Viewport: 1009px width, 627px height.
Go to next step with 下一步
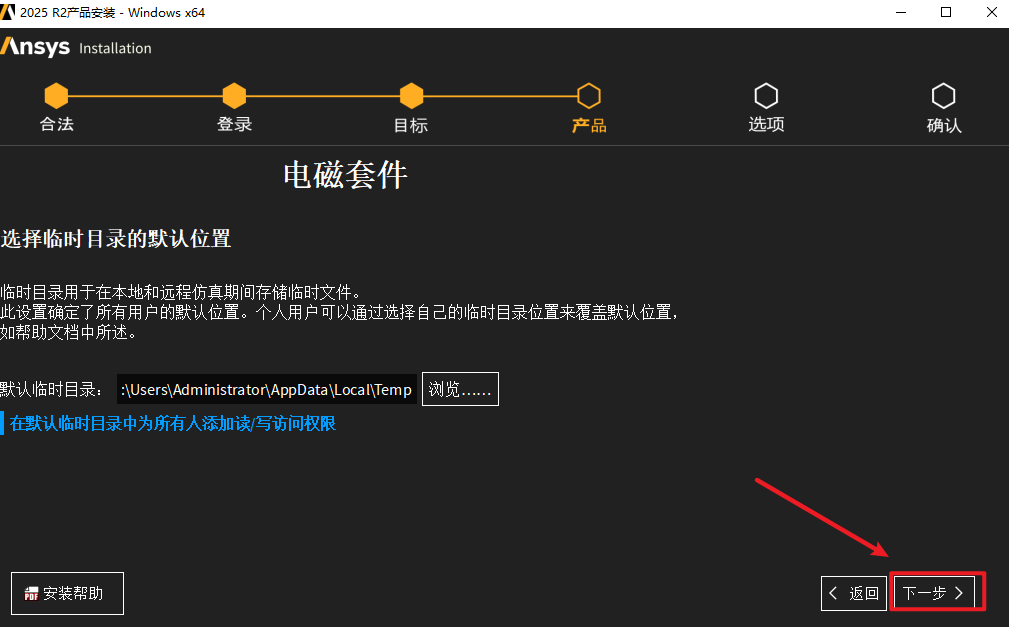[x=934, y=593]
